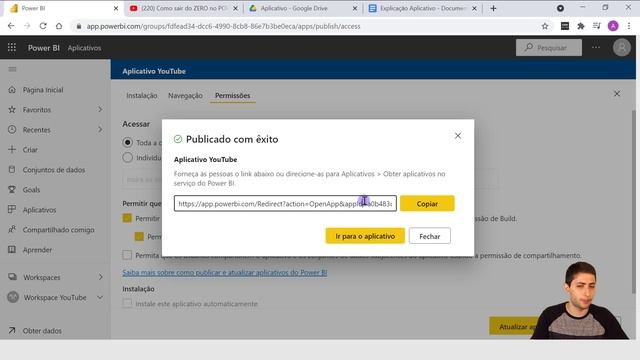Image resolution: width=640 pixels, height=360 pixels.
Task: Bookmark page with the star icon
Action: [x=544, y=26]
